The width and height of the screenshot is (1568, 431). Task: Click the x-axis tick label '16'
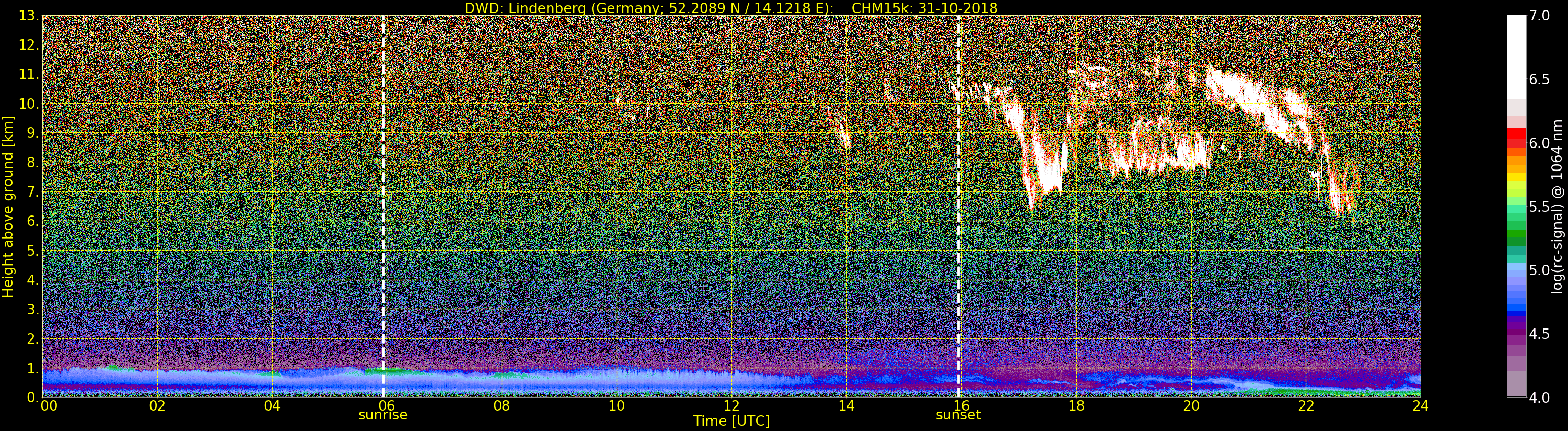961,405
